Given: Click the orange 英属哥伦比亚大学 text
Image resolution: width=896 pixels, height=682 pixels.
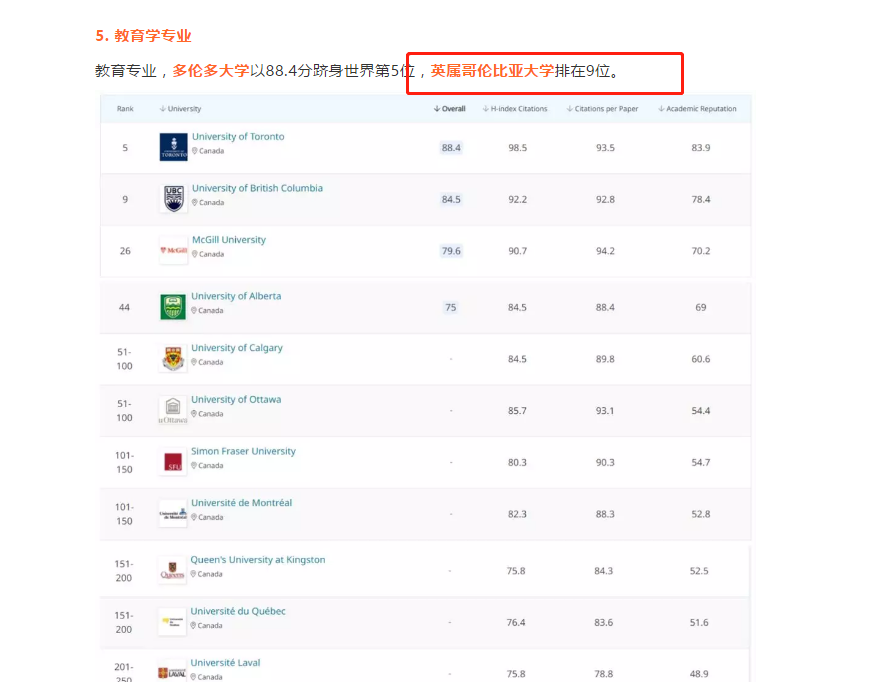Looking at the screenshot, I should [492, 71].
